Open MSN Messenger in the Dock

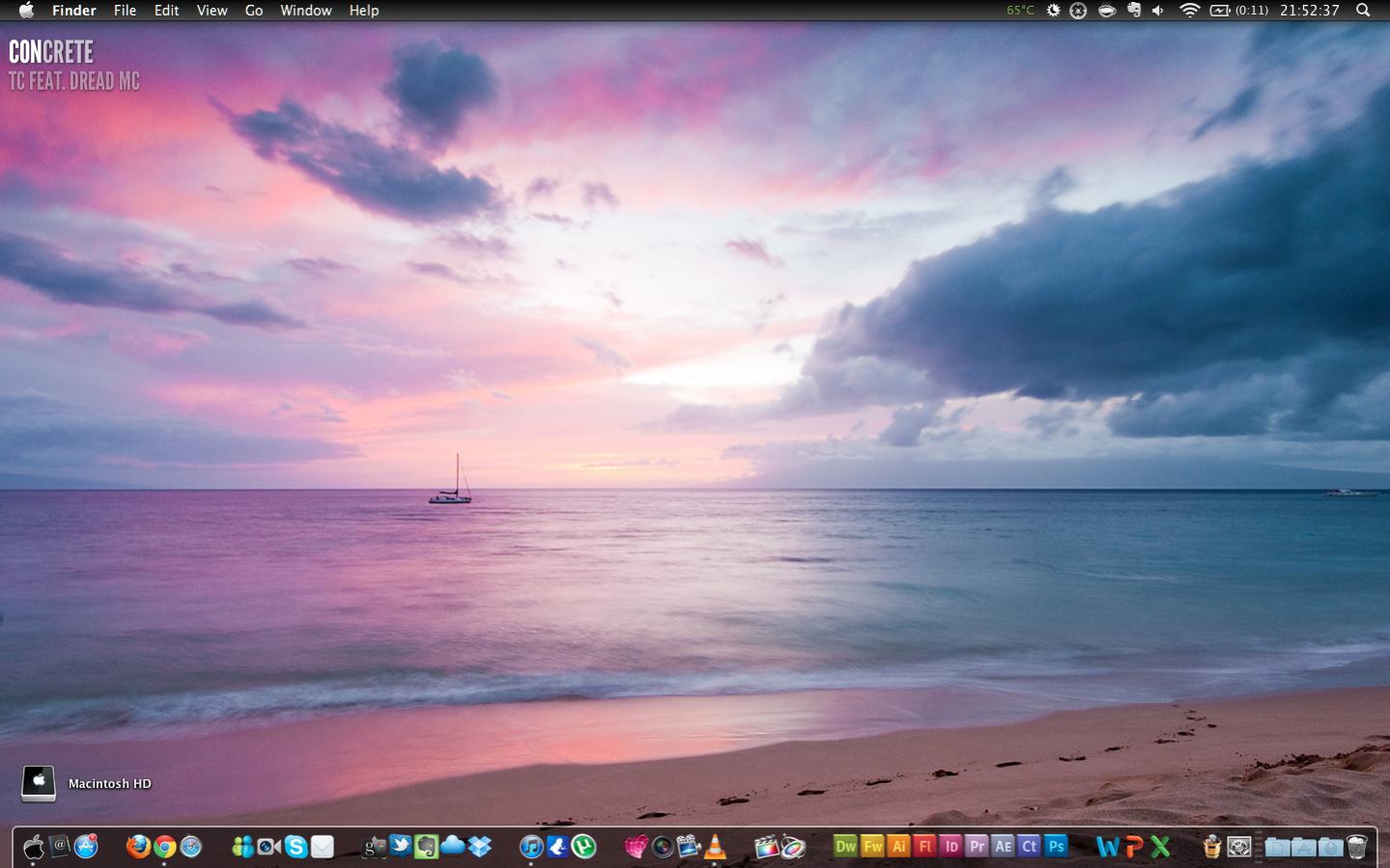(242, 847)
